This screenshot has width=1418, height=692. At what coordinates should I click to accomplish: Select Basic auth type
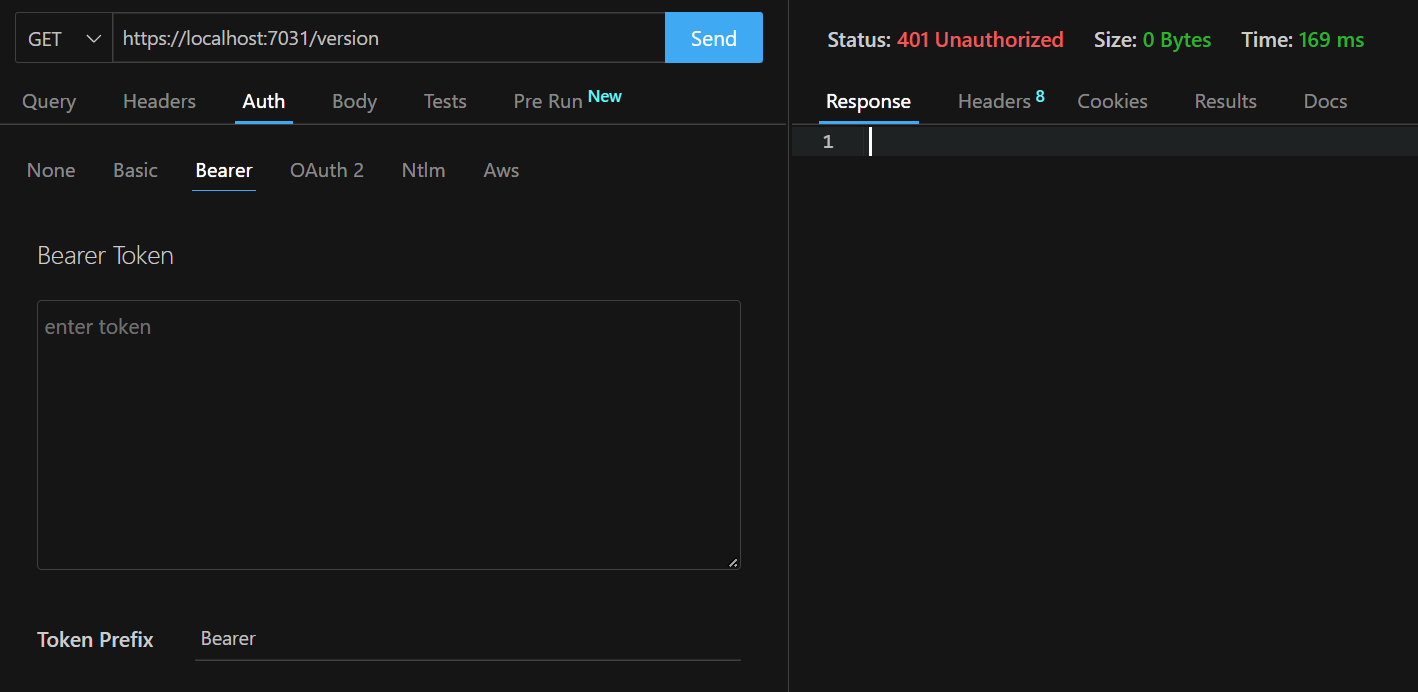tap(135, 170)
